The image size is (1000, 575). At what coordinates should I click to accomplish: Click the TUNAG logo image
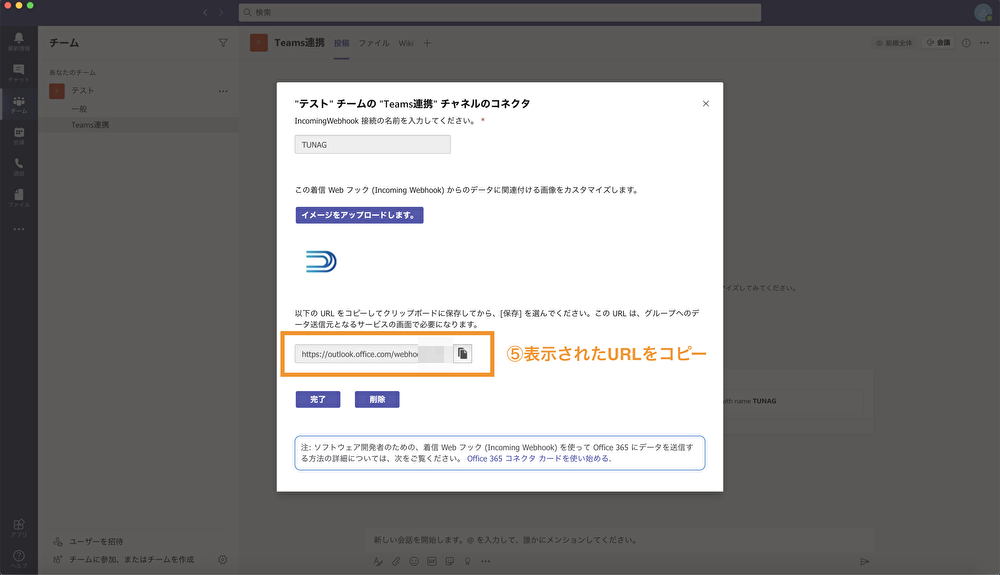tap(321, 261)
